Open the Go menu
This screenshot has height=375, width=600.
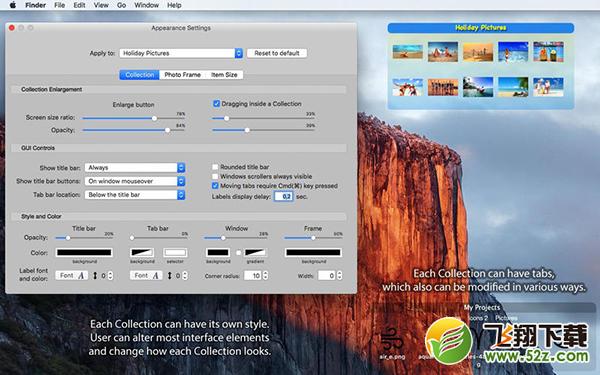[121, 5]
